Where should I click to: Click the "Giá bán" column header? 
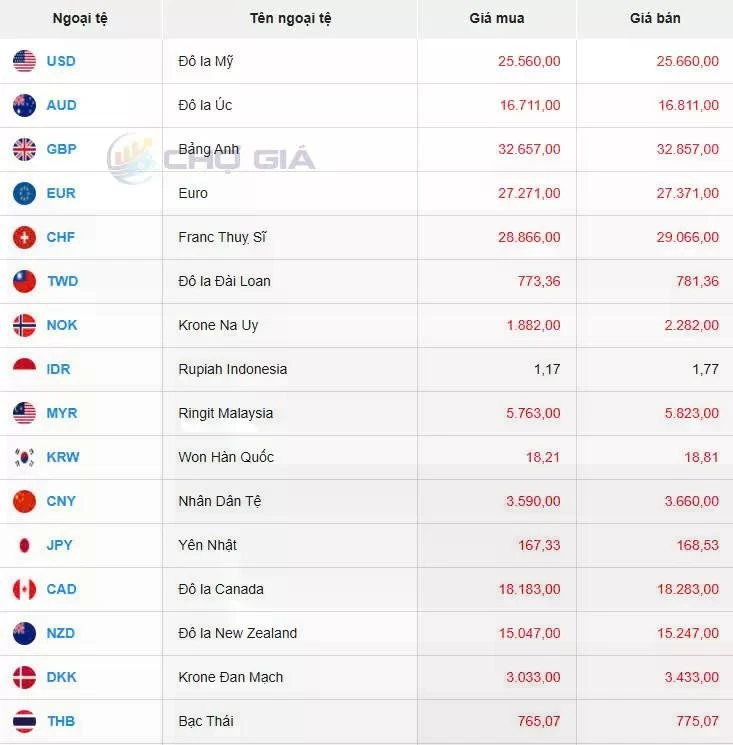pos(655,18)
